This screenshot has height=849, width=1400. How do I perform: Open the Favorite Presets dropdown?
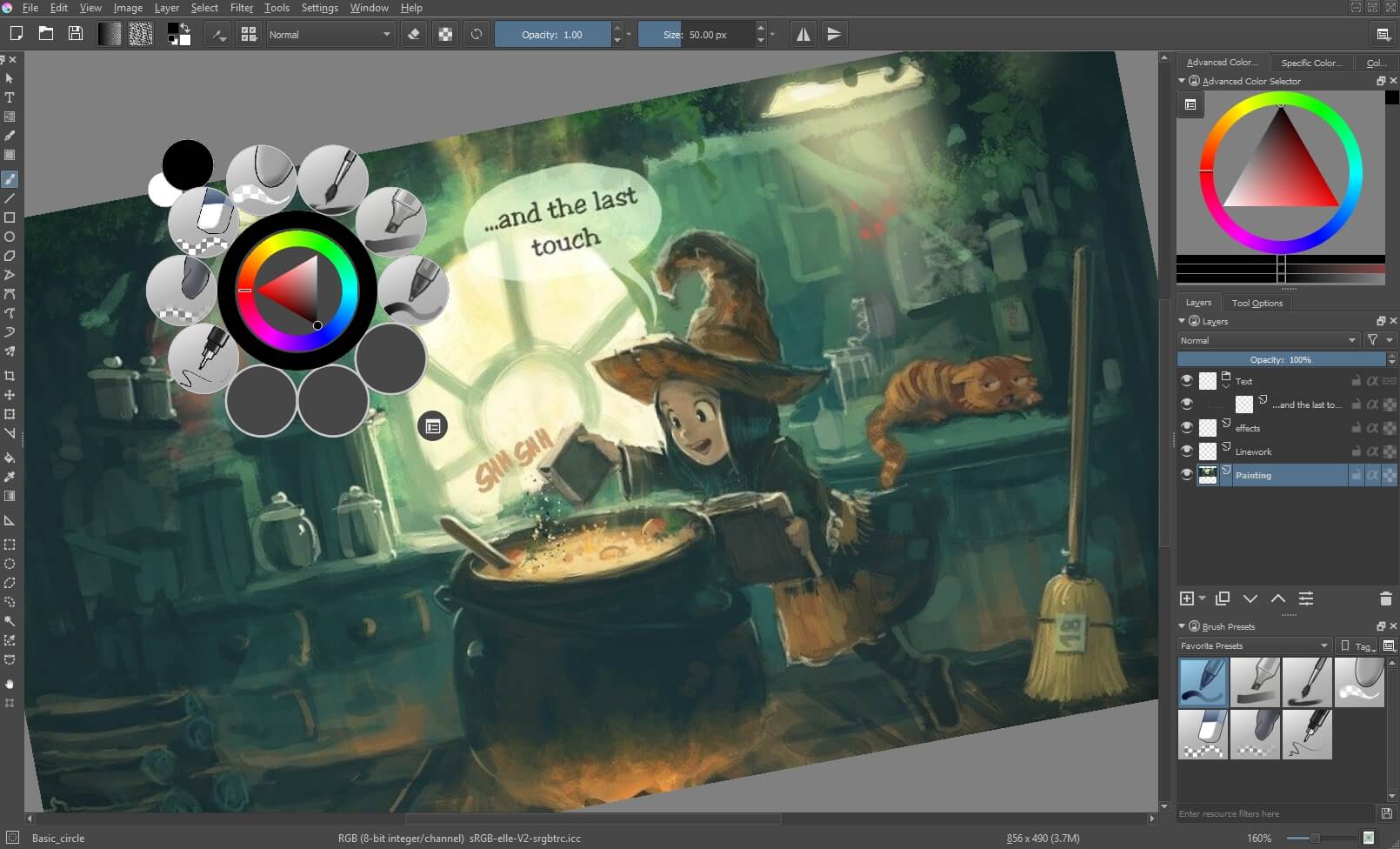[1252, 645]
